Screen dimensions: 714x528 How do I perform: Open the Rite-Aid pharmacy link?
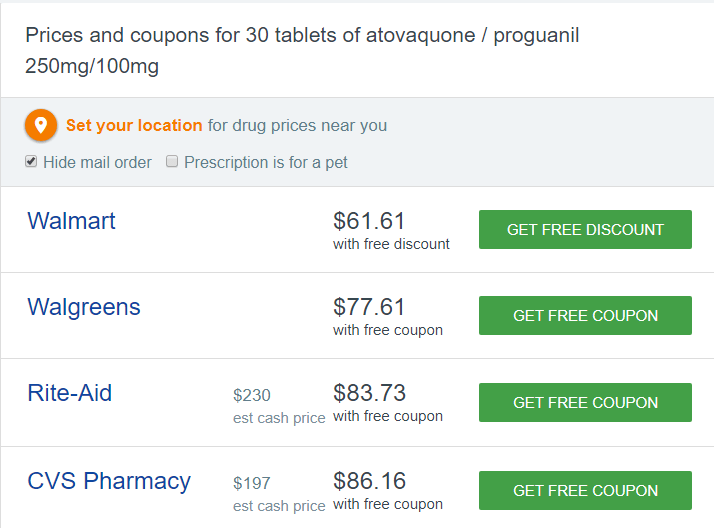click(70, 393)
